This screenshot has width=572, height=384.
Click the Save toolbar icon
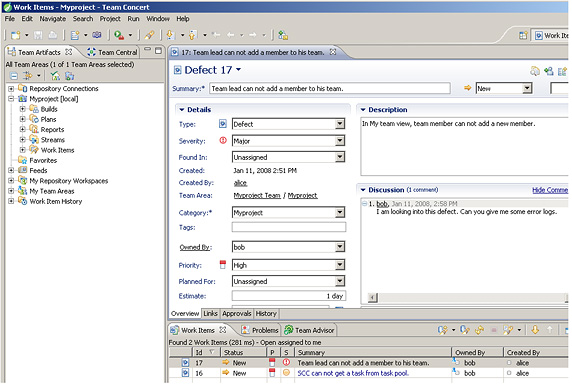38,35
